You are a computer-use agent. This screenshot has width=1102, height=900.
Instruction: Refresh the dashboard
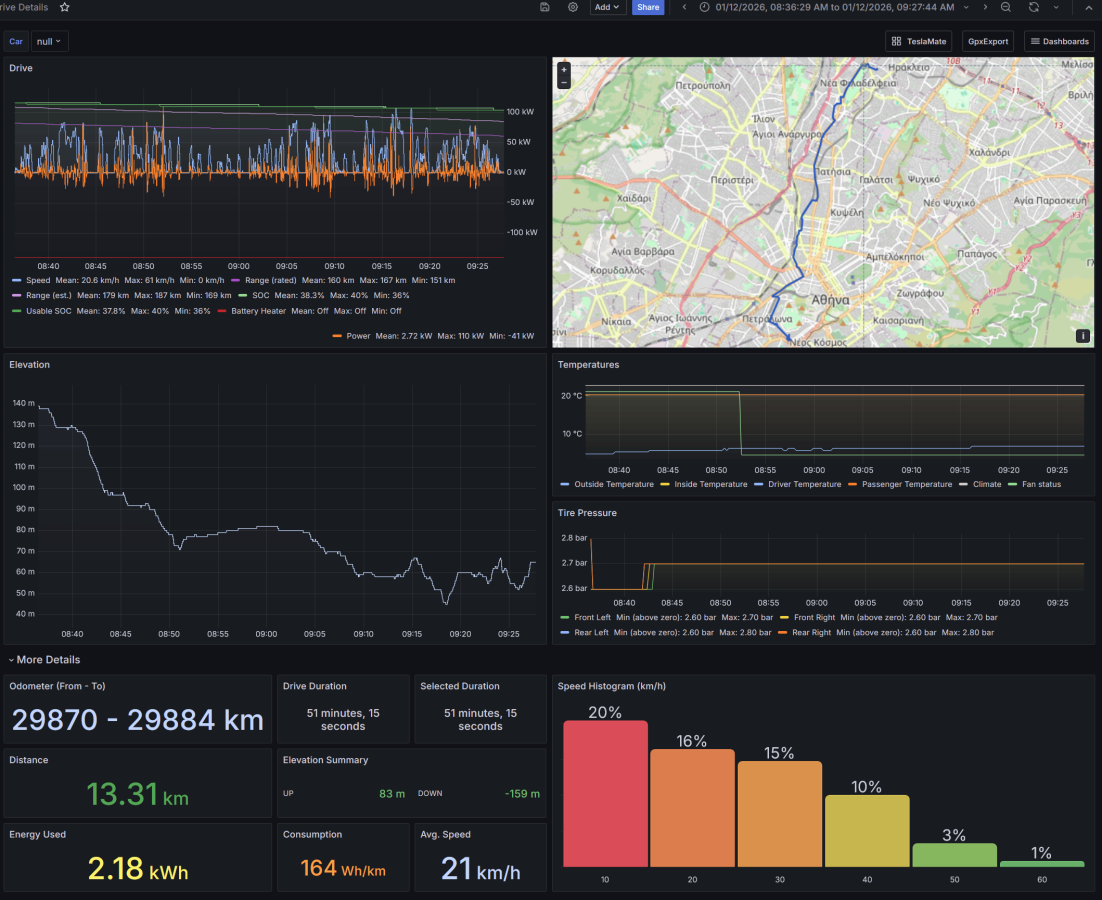click(x=1033, y=7)
